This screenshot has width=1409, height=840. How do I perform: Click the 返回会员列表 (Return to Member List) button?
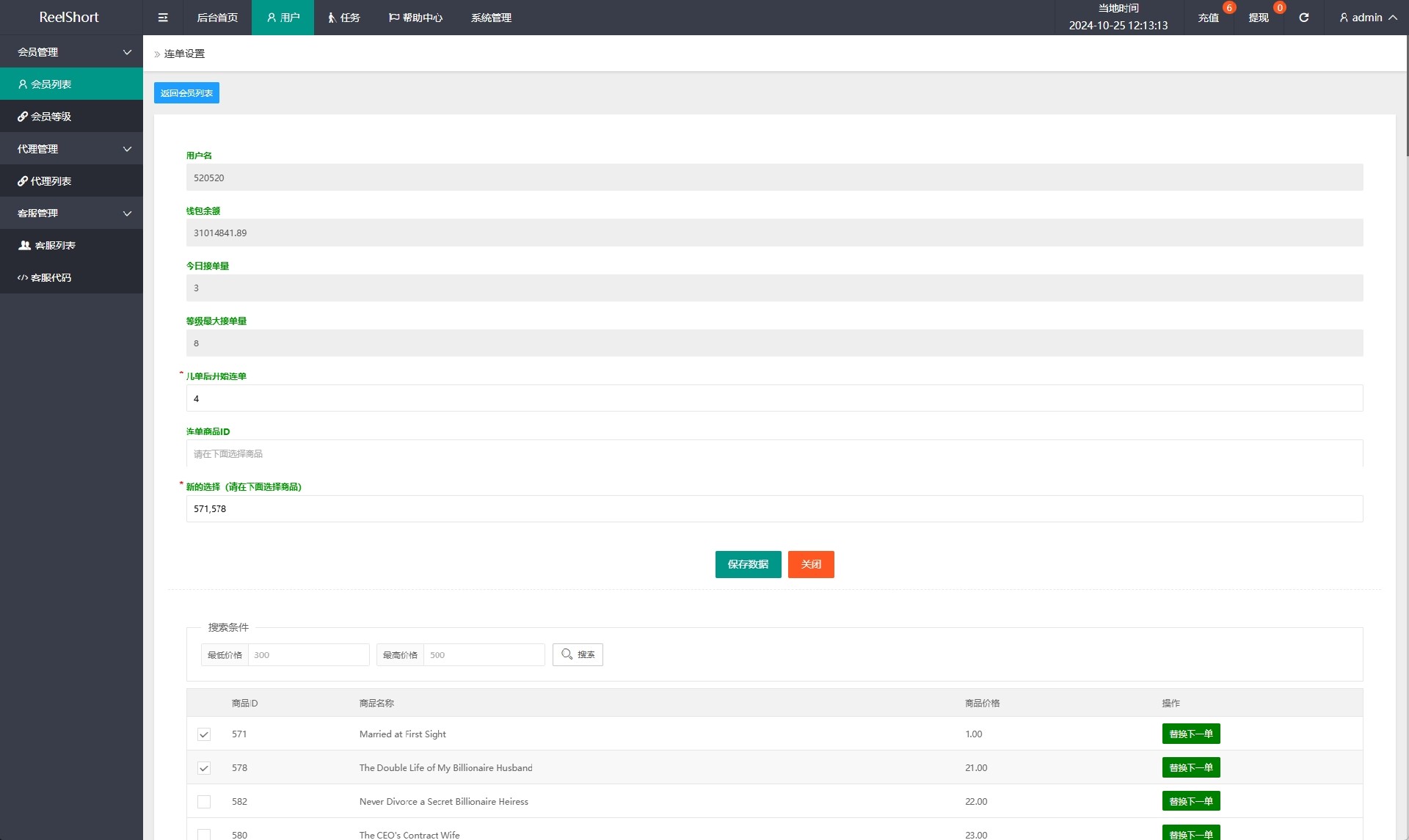(186, 93)
